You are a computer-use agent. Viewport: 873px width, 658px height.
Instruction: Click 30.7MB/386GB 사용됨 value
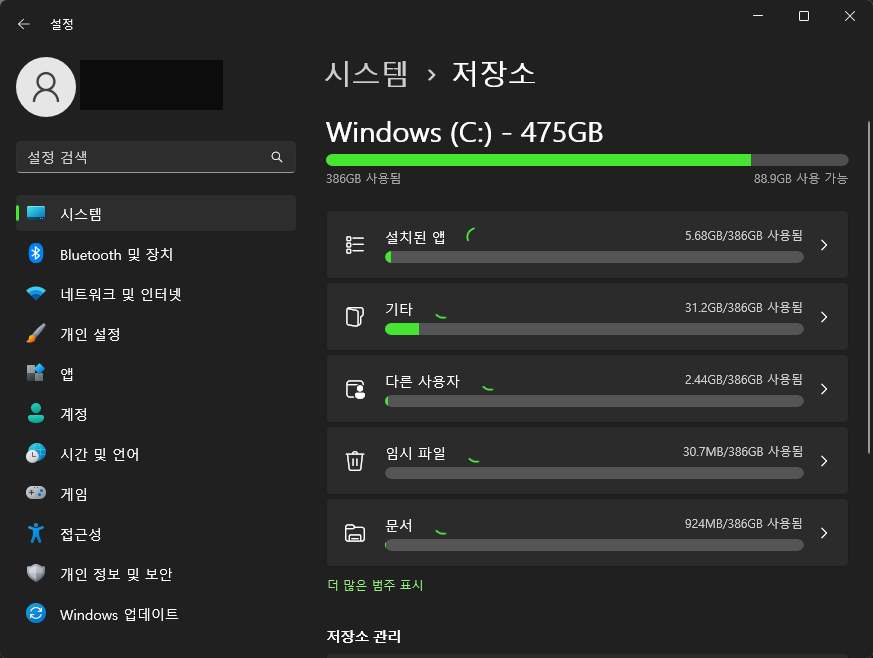743,451
